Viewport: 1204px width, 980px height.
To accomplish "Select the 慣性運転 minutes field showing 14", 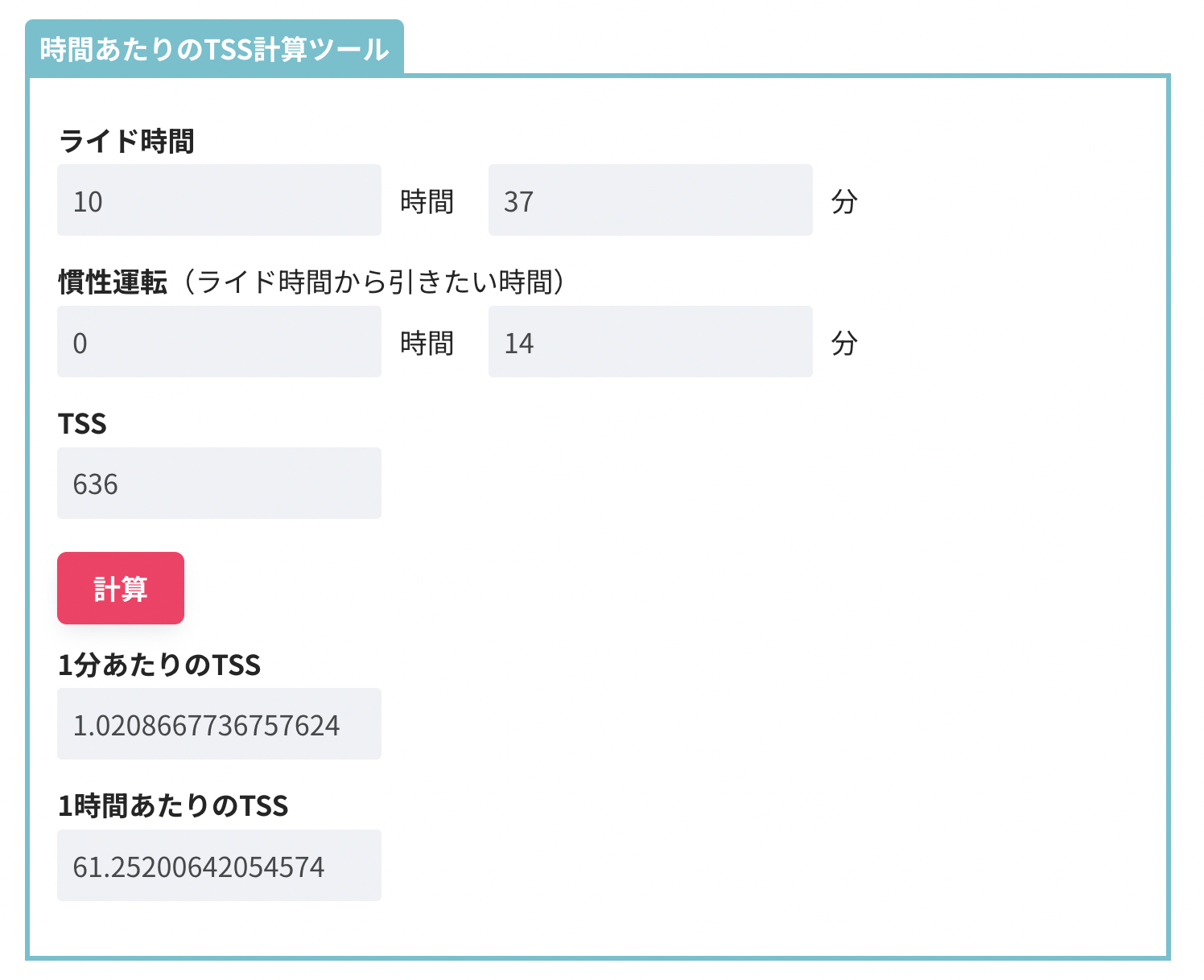I will click(x=650, y=342).
